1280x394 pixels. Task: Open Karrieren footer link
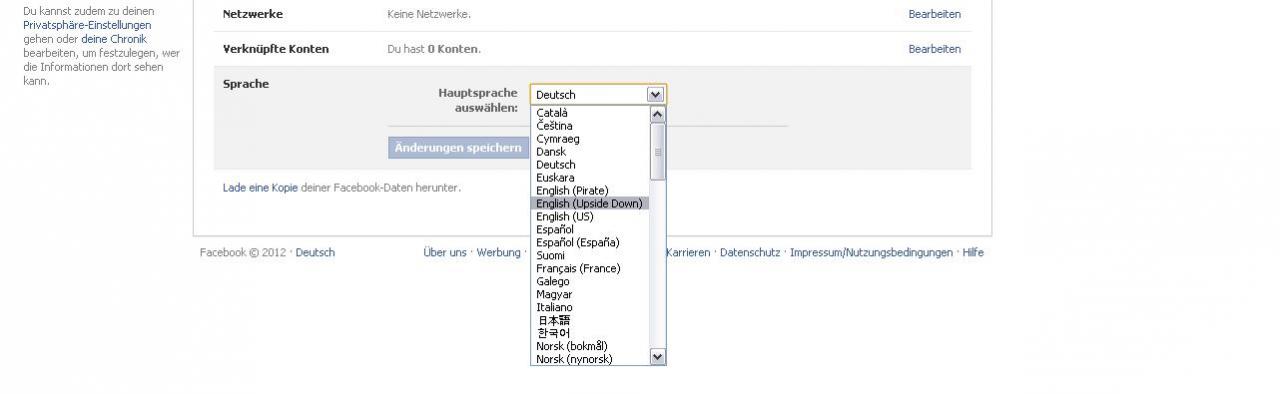pos(688,253)
